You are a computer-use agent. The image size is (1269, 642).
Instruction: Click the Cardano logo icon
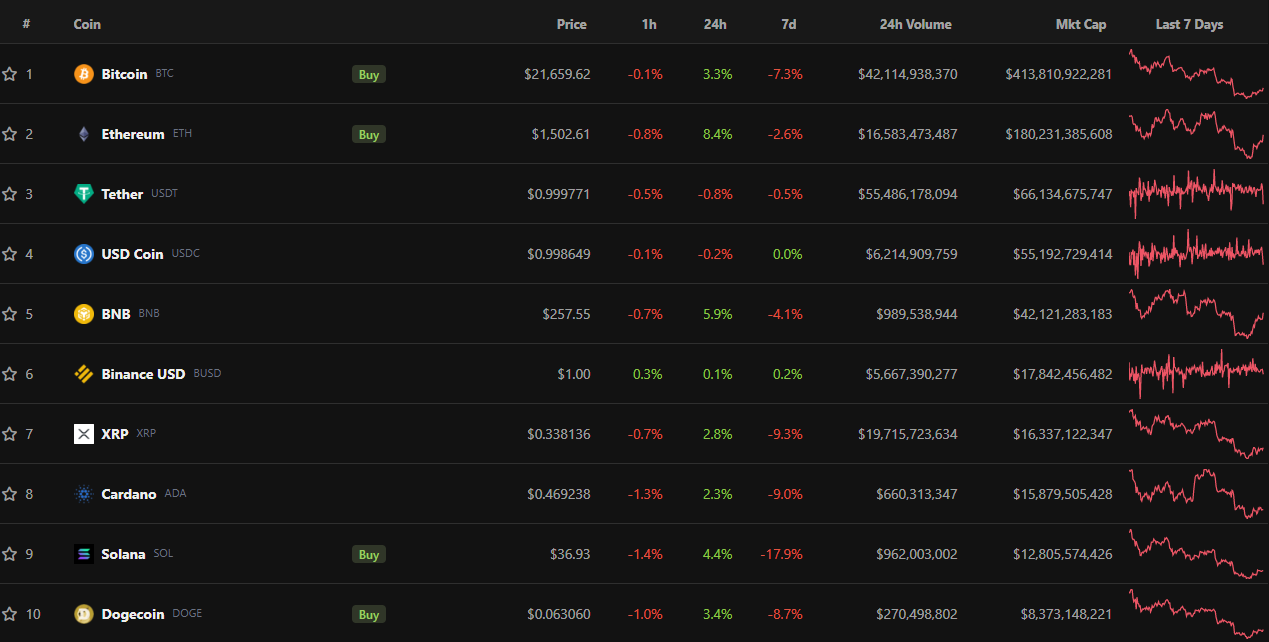point(84,494)
